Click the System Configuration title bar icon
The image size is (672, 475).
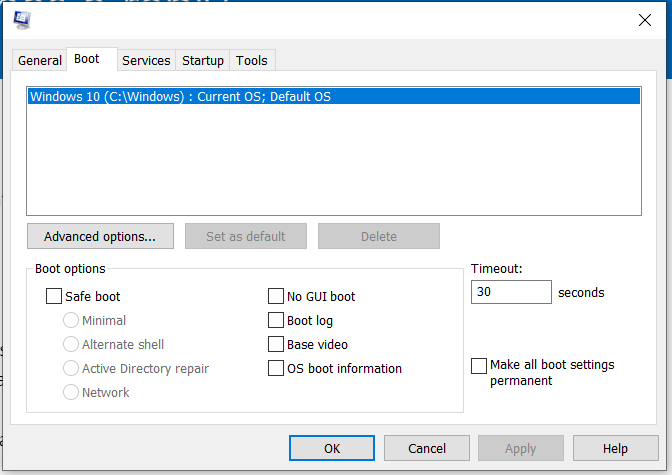point(22,19)
